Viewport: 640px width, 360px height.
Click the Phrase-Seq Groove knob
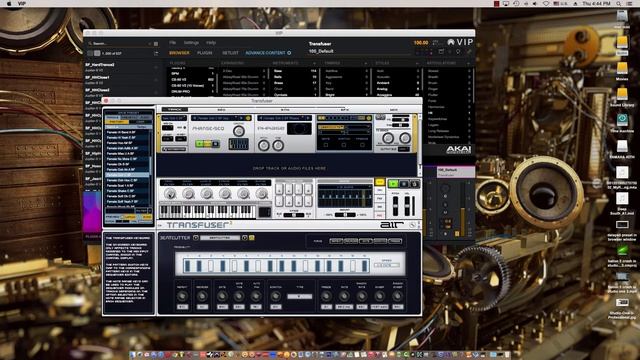click(x=239, y=131)
